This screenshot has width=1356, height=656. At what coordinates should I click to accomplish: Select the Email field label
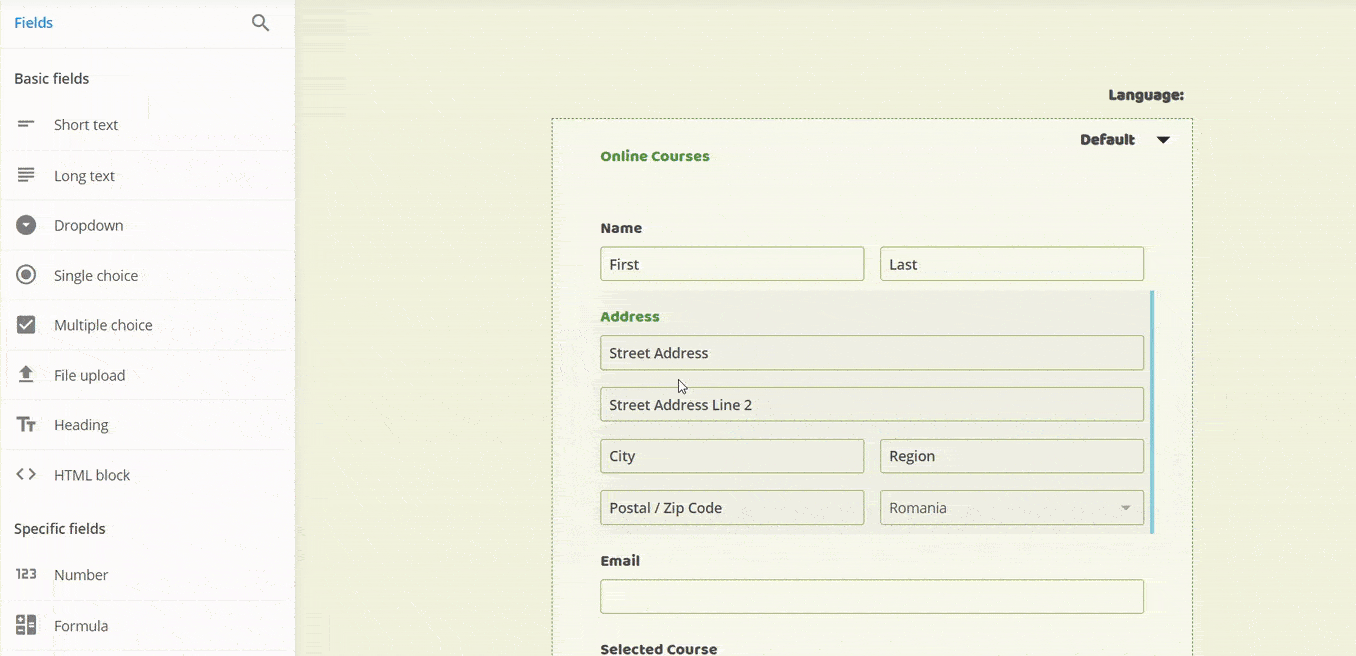click(620, 561)
